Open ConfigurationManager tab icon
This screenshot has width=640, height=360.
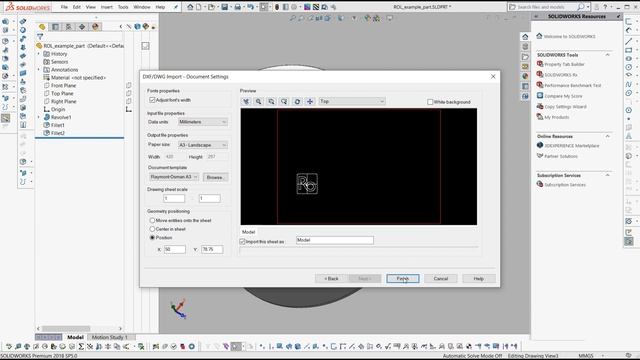[x=69, y=27]
